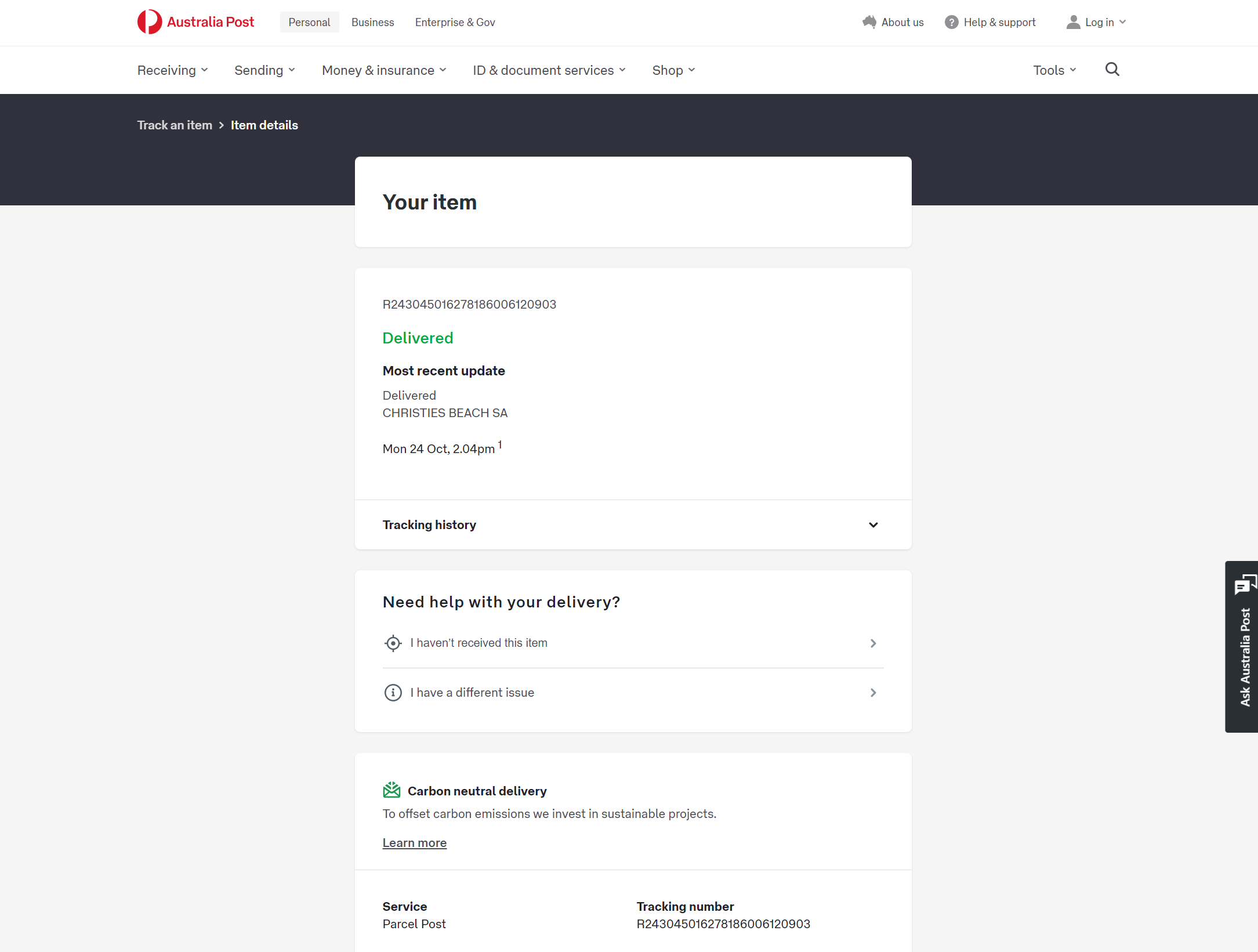Open the search magnifier icon
The width and height of the screenshot is (1258, 952).
point(1112,70)
